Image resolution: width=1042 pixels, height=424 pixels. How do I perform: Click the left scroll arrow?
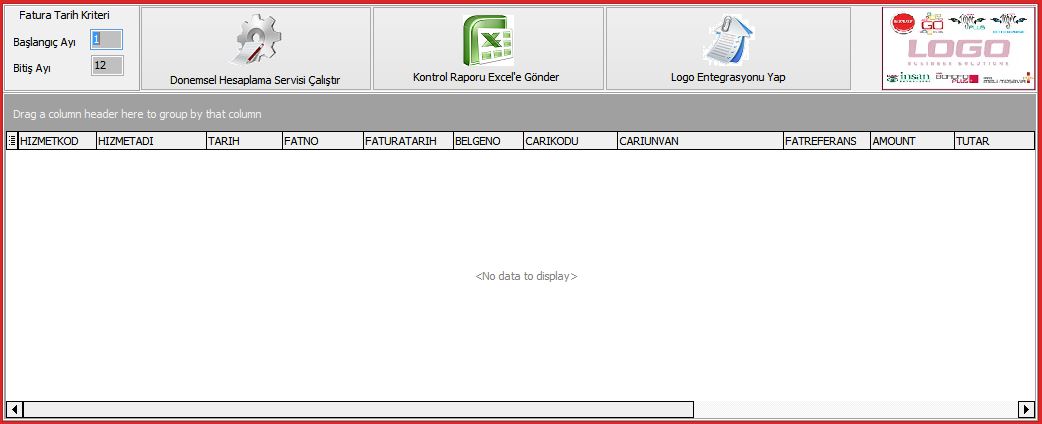(x=14, y=409)
